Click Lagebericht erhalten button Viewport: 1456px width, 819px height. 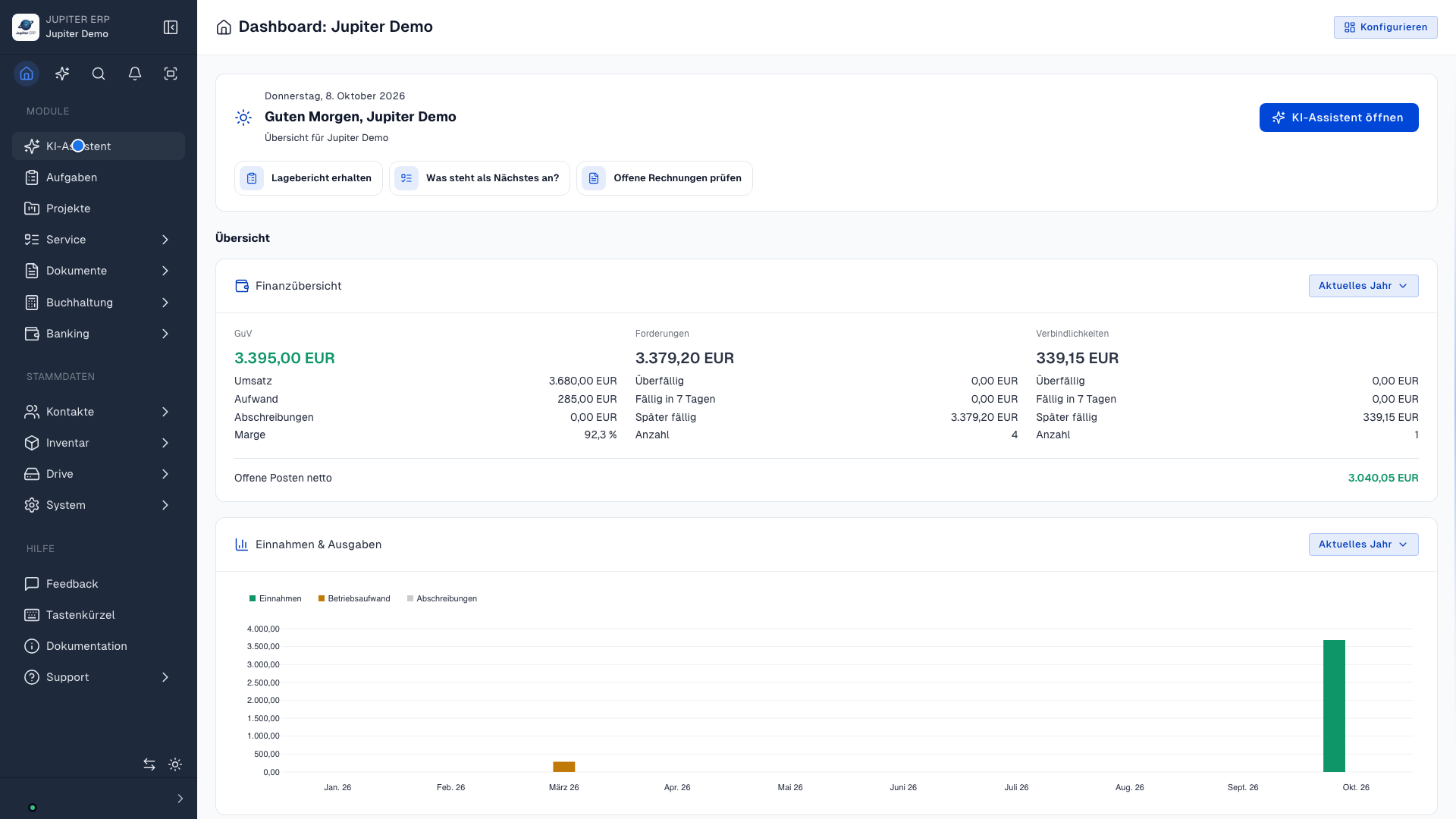click(309, 178)
